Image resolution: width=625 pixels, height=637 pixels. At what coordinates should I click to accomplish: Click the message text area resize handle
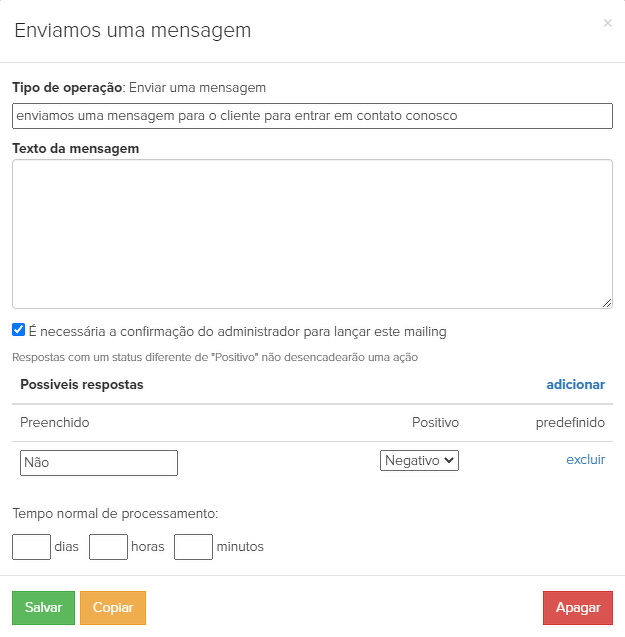607,302
